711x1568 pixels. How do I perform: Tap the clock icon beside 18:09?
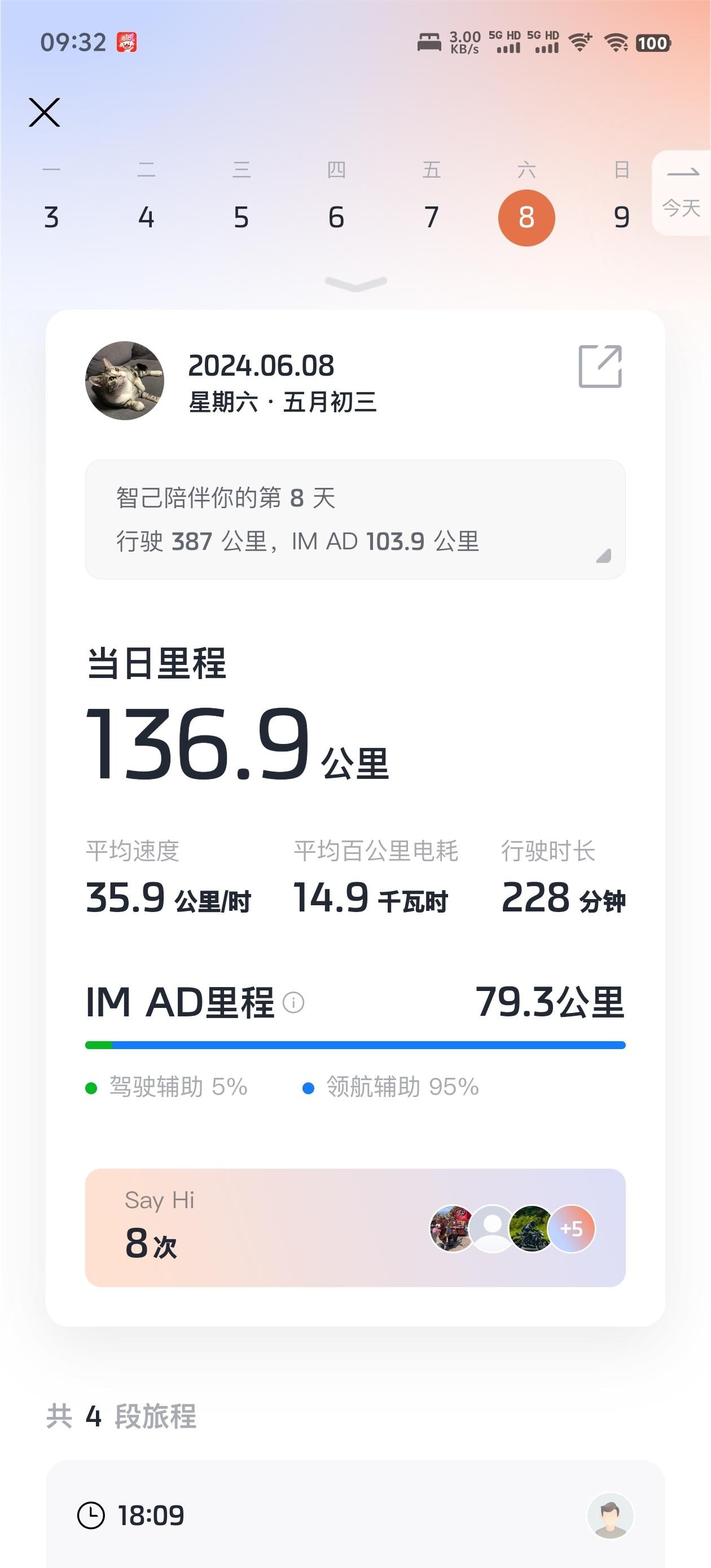(x=91, y=1515)
